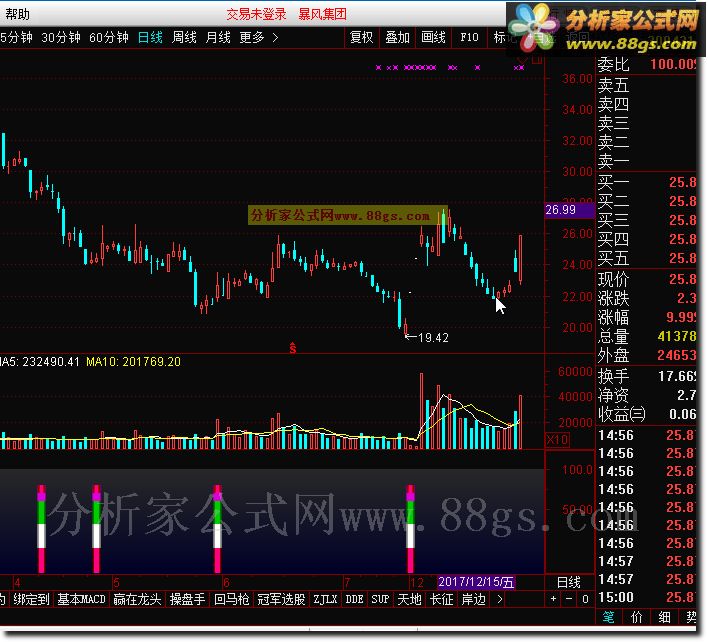Click the 涨幅 change percent row
The width and height of the screenshot is (708, 642).
click(646, 317)
